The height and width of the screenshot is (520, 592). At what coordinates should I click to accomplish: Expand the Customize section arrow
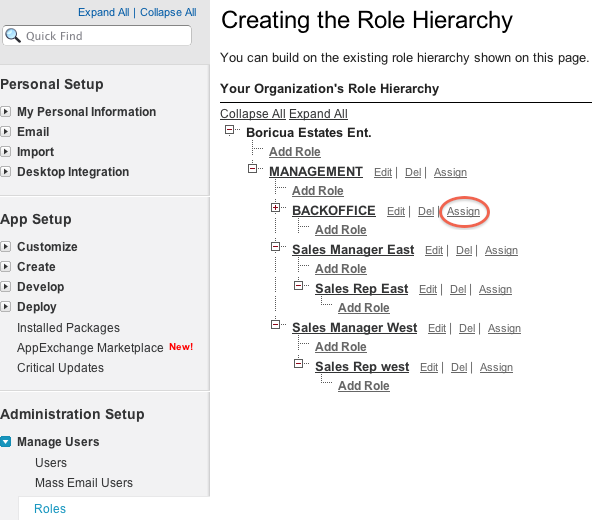pyautogui.click(x=5, y=247)
